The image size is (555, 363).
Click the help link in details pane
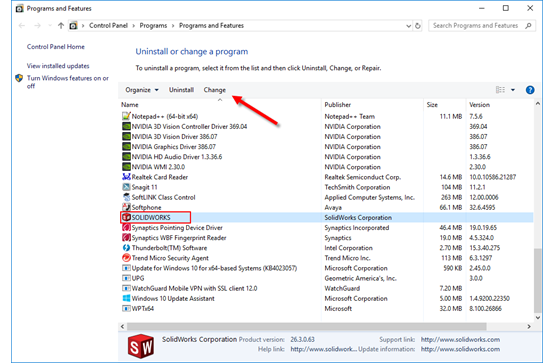point(324,349)
